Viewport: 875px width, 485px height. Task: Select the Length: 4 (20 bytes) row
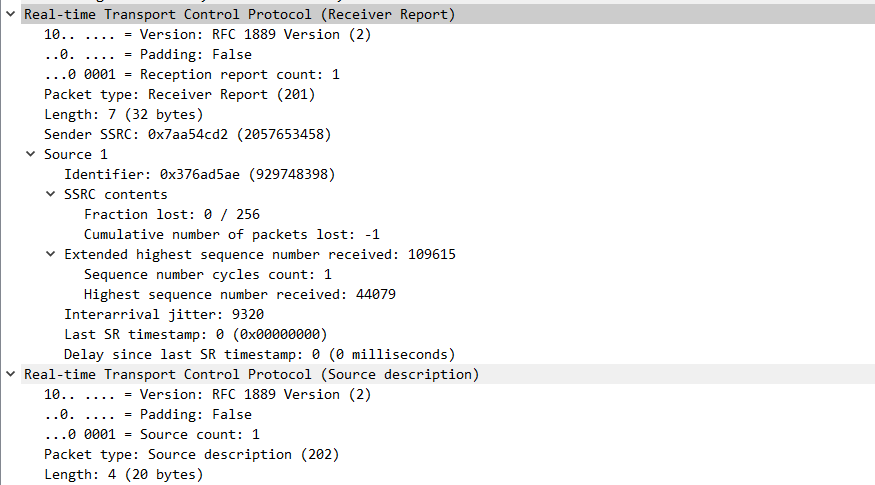point(123,474)
